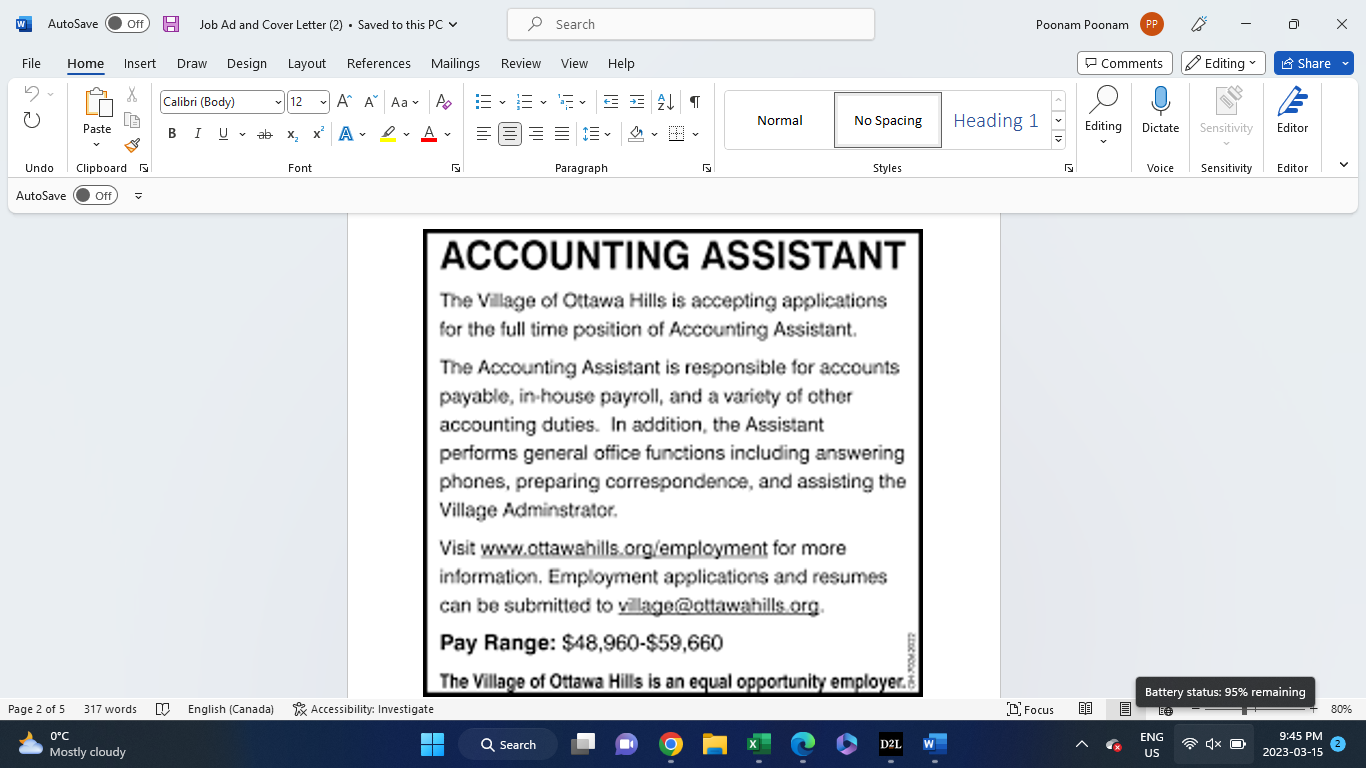Toggle AutoSave off
1366x768 pixels.
point(127,22)
